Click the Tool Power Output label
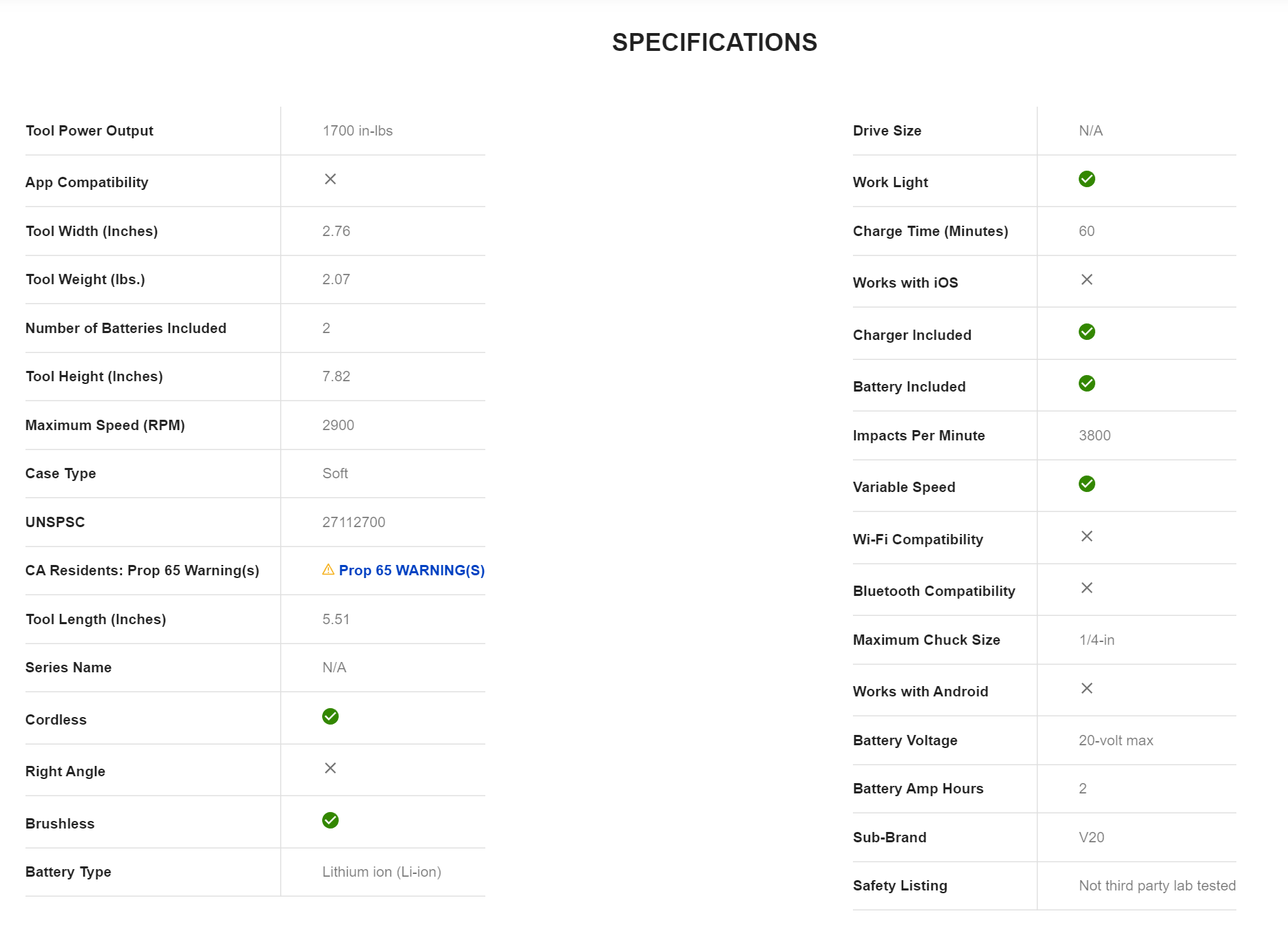The height and width of the screenshot is (929, 1288). pyautogui.click(x=89, y=131)
